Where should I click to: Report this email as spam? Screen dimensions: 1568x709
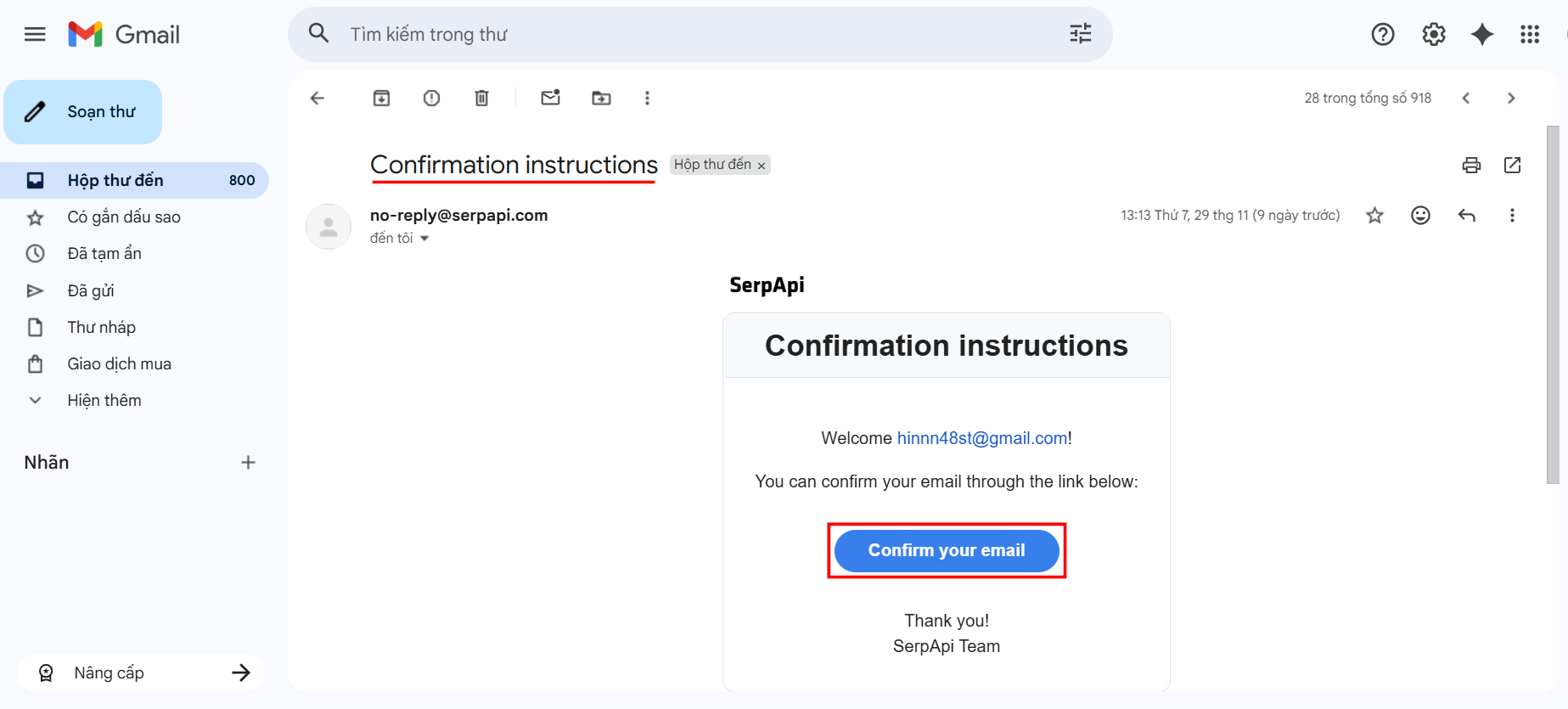tap(431, 98)
